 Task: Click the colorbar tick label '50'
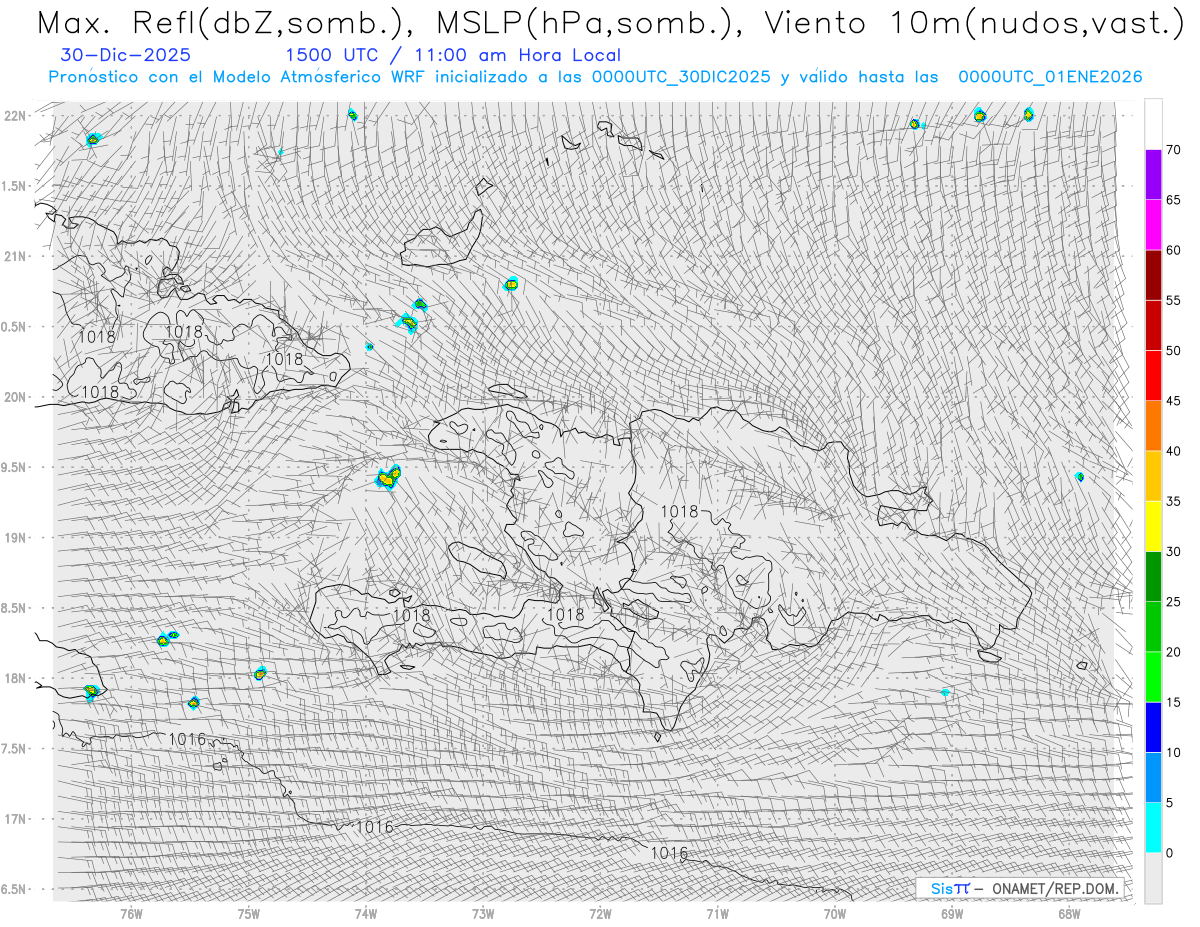[1173, 351]
